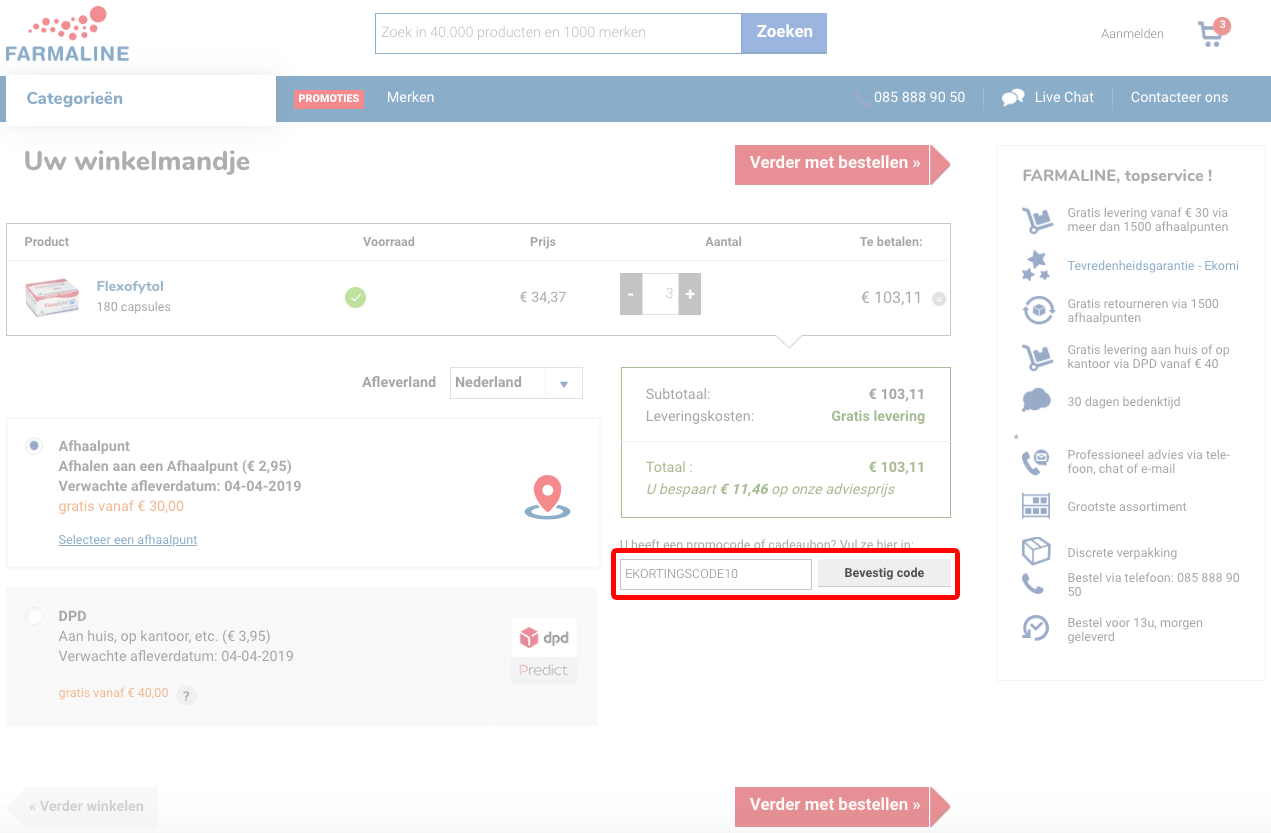This screenshot has width=1271, height=833.
Task: Open Live Chat
Action: point(1064,97)
